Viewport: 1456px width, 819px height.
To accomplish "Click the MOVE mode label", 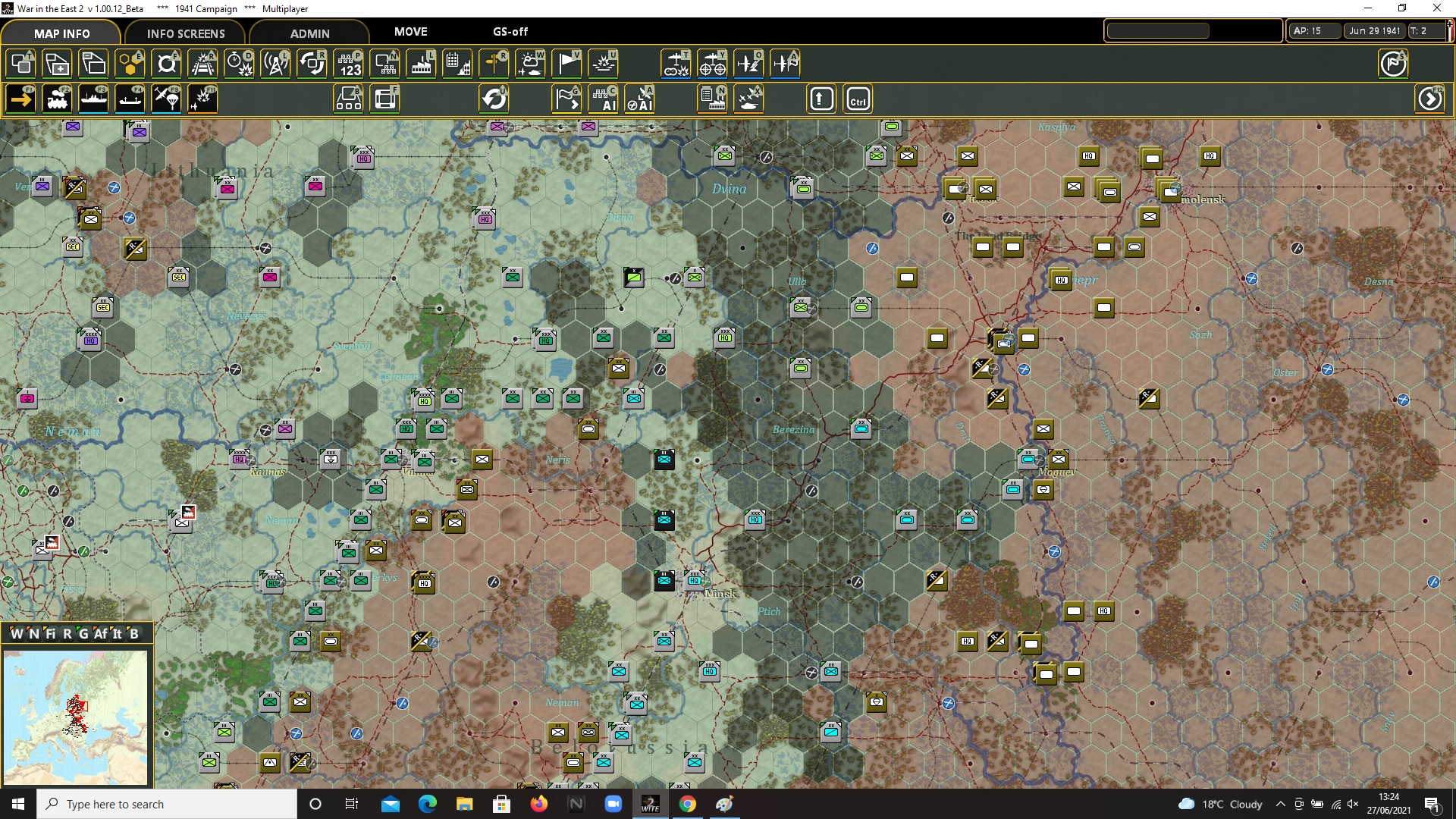I will coord(410,32).
